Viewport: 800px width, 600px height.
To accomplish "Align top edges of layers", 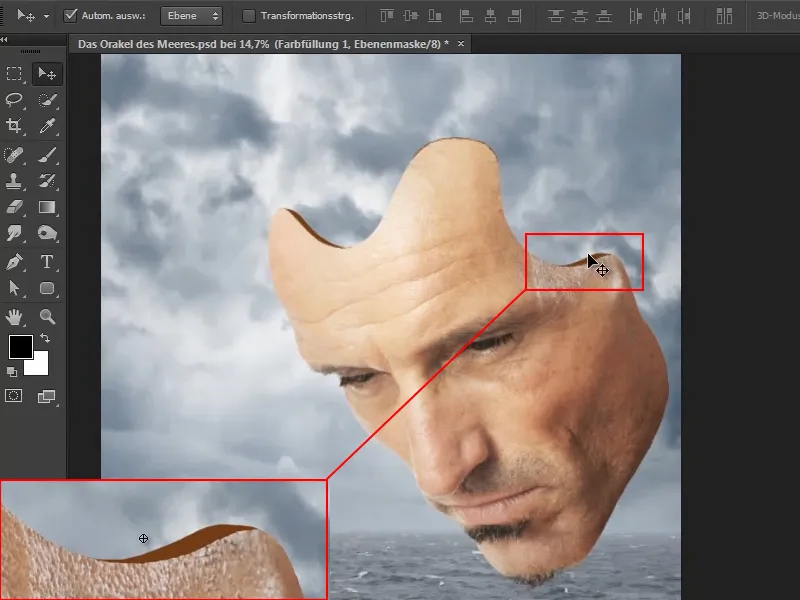I will click(x=387, y=16).
